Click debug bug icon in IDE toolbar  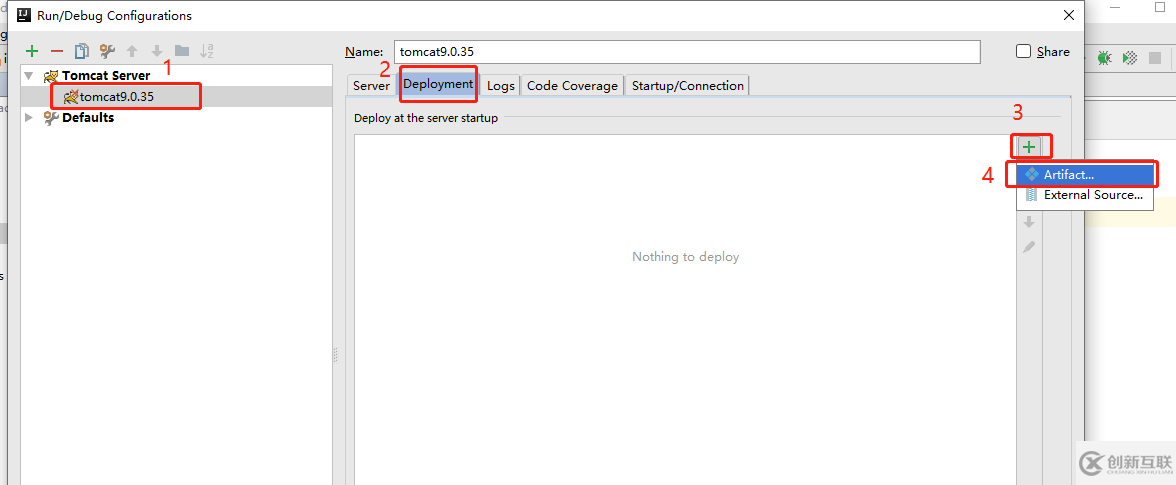coord(1104,58)
